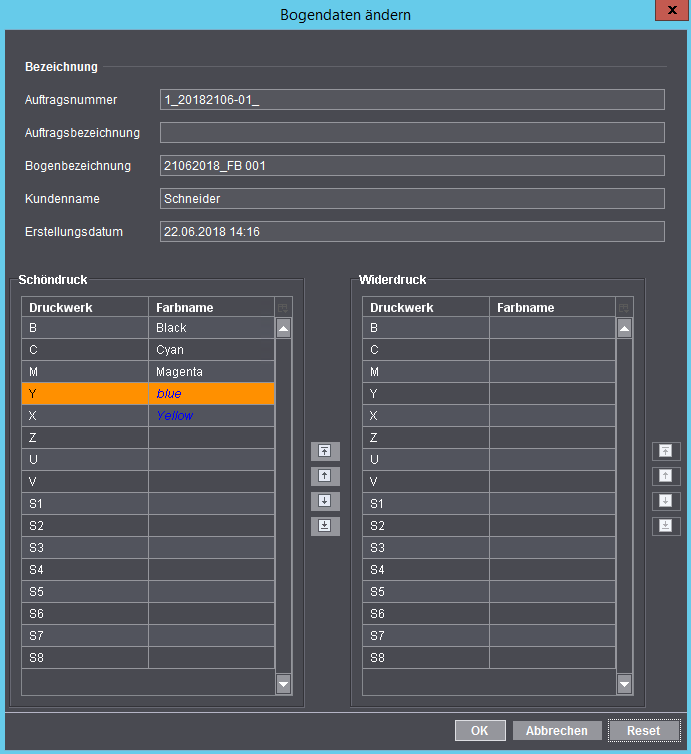Close the Bogendaten ändern dialog
This screenshot has height=754, width=691.
pyautogui.click(x=672, y=10)
